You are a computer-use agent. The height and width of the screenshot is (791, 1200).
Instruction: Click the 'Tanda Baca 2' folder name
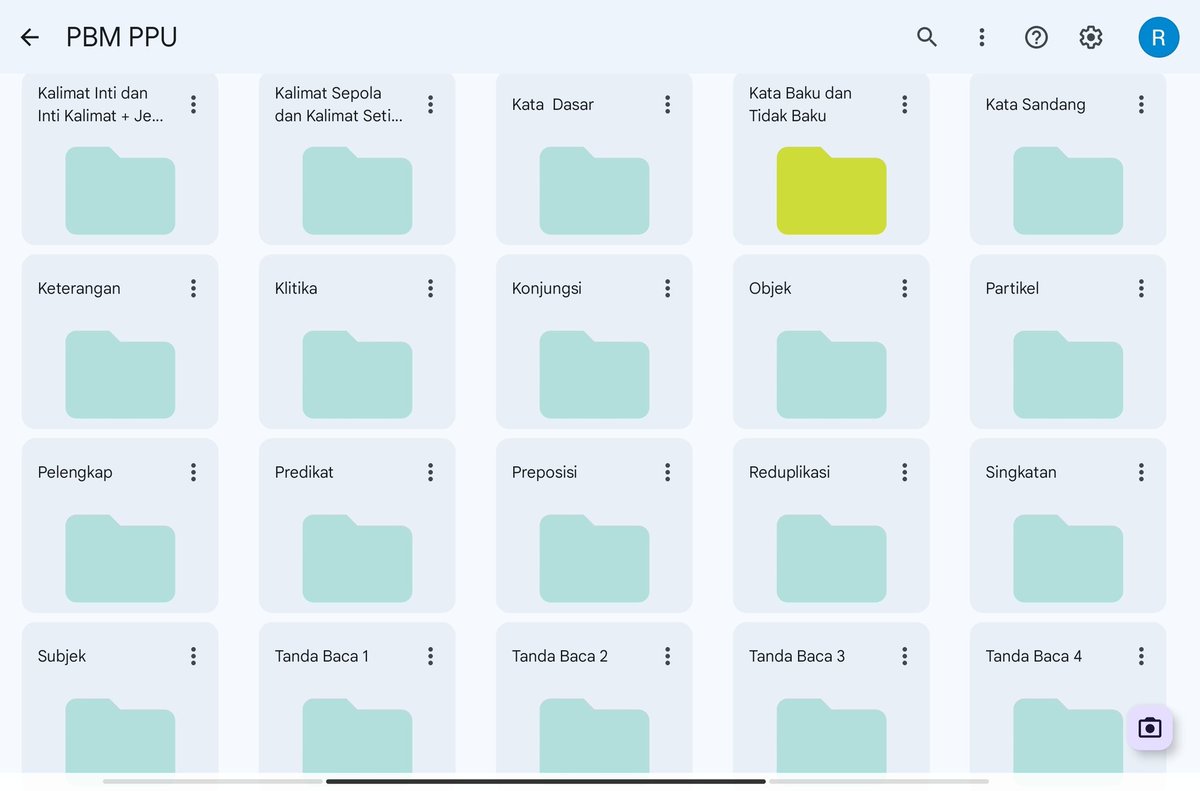[560, 656]
